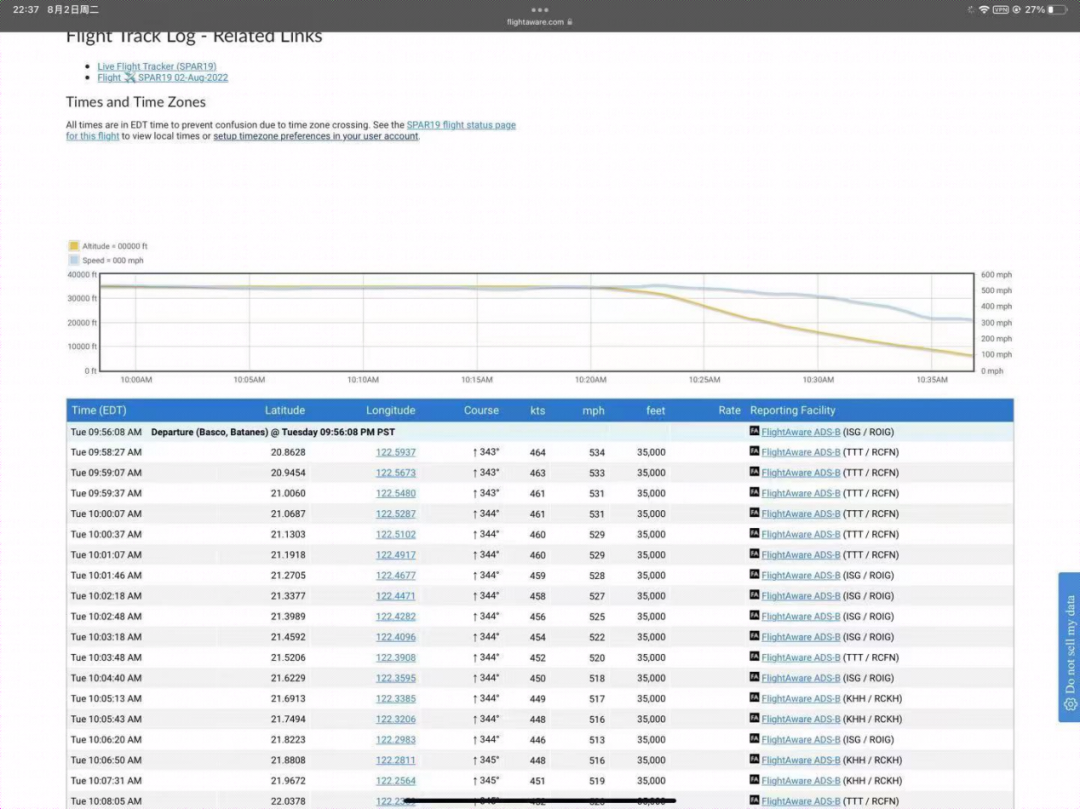Click the Reporting Facility column header
This screenshot has height=809, width=1080.
(x=793, y=410)
